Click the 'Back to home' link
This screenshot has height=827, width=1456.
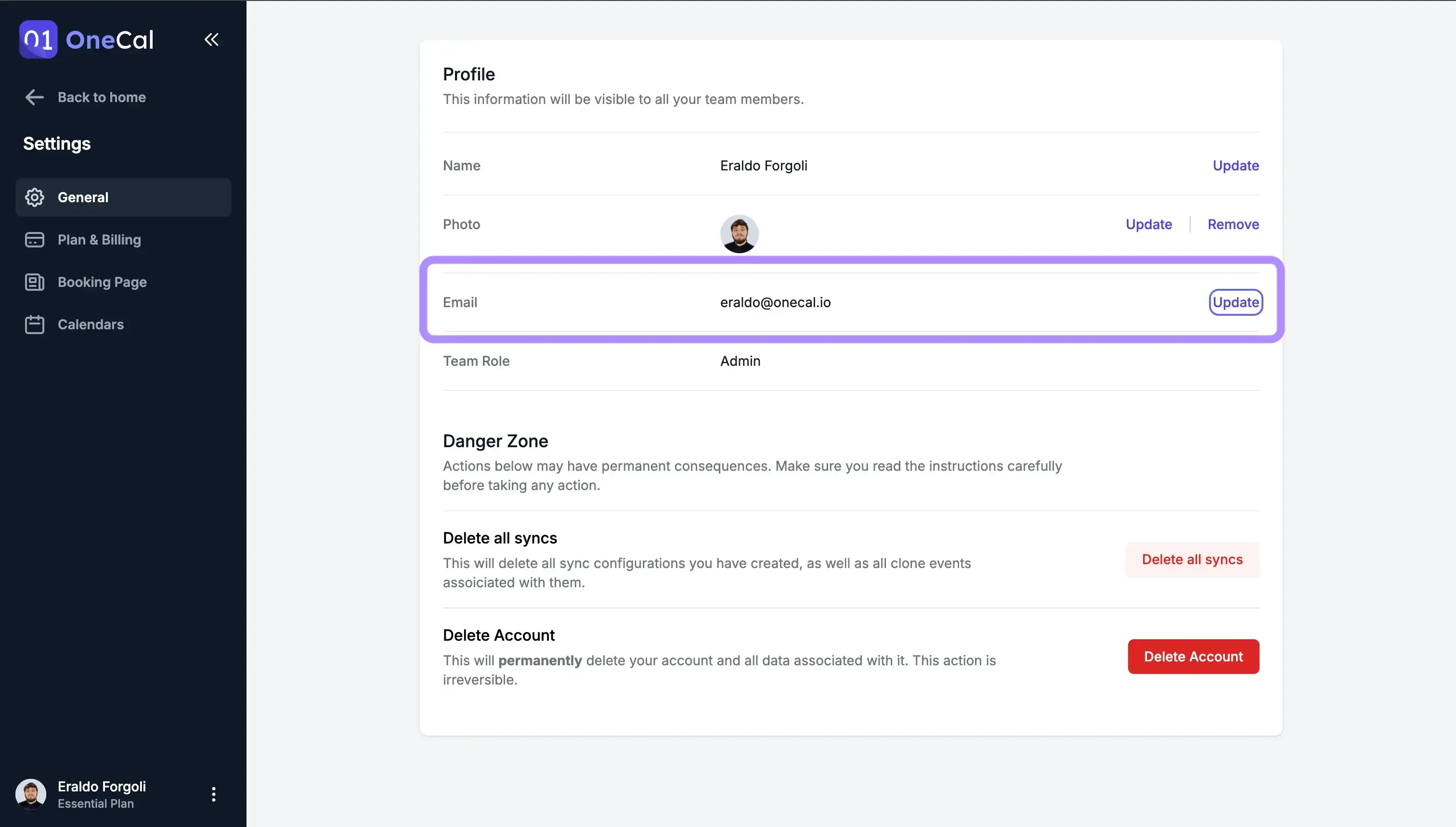101,97
